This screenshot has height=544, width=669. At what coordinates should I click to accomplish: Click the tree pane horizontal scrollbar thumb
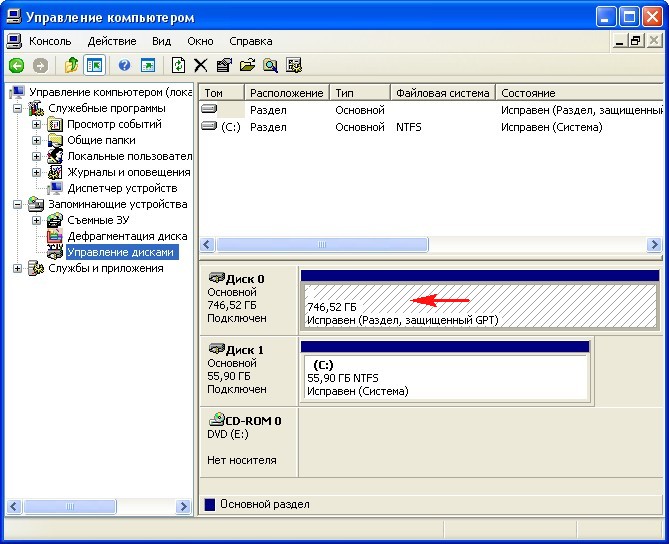click(x=70, y=506)
